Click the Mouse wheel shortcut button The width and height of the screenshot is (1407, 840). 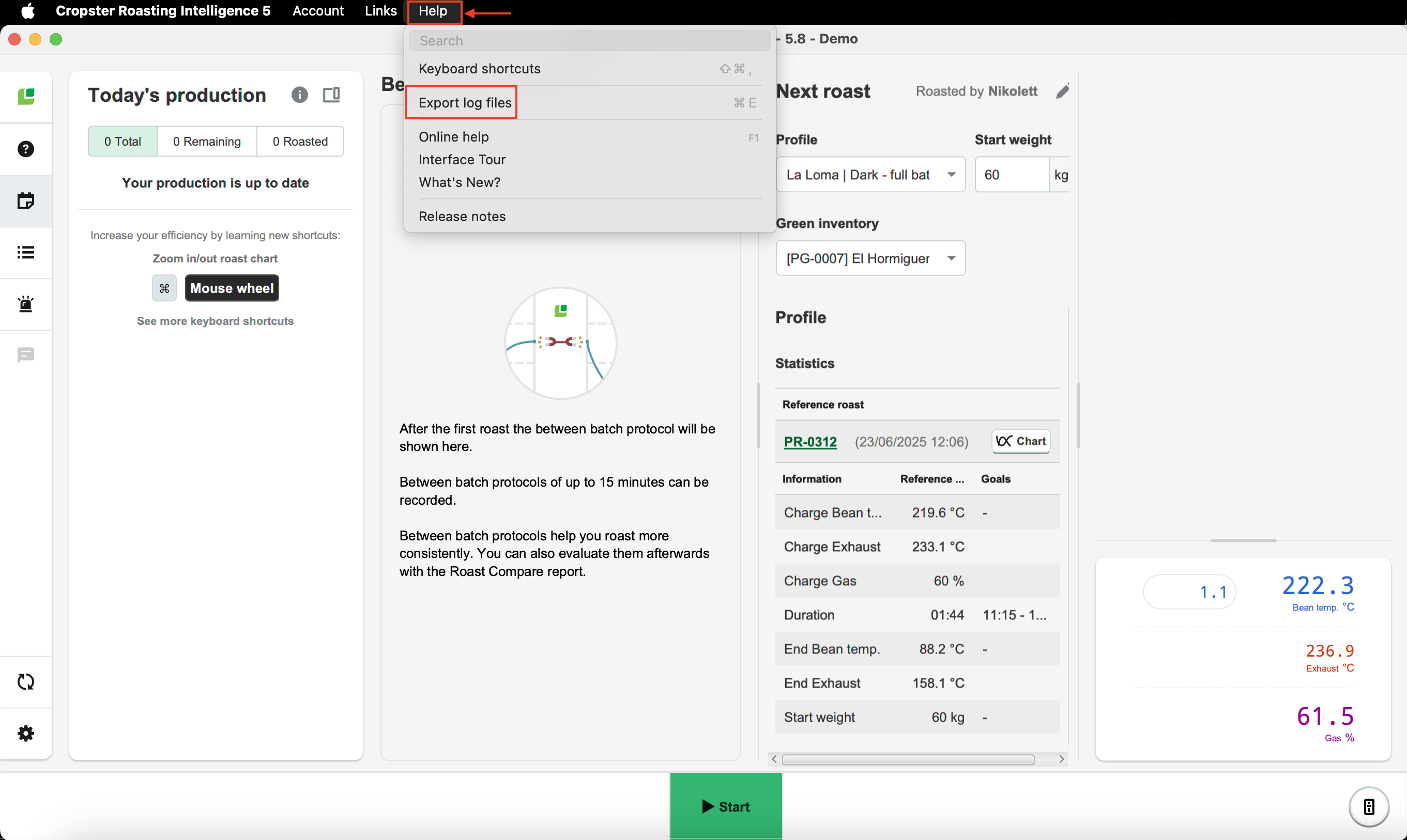tap(232, 288)
